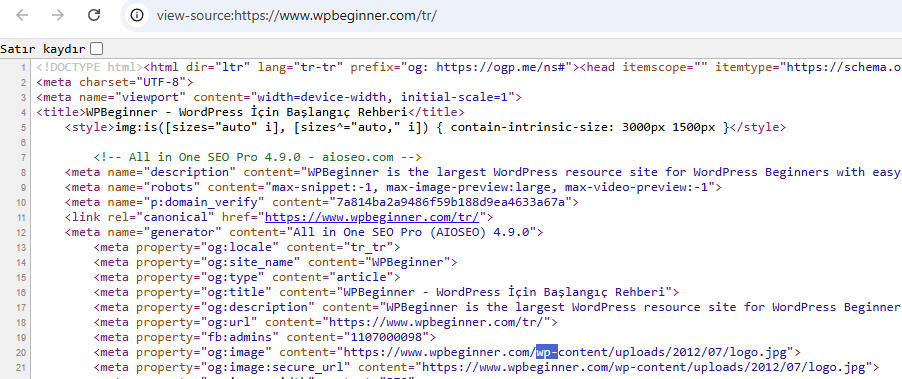Enable the Satır kaydır checkbox

(x=98, y=48)
